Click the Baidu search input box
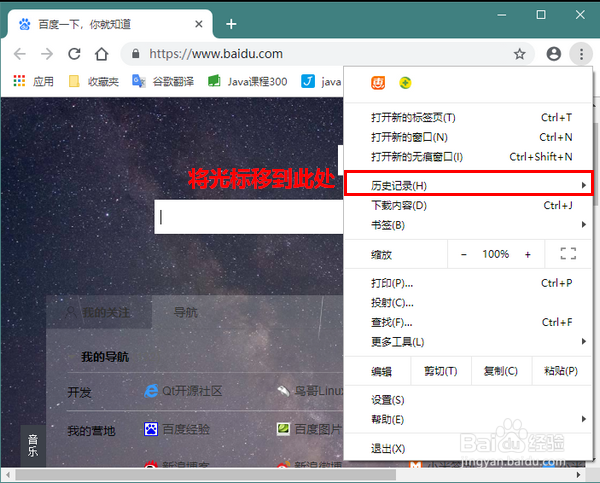 coord(249,217)
